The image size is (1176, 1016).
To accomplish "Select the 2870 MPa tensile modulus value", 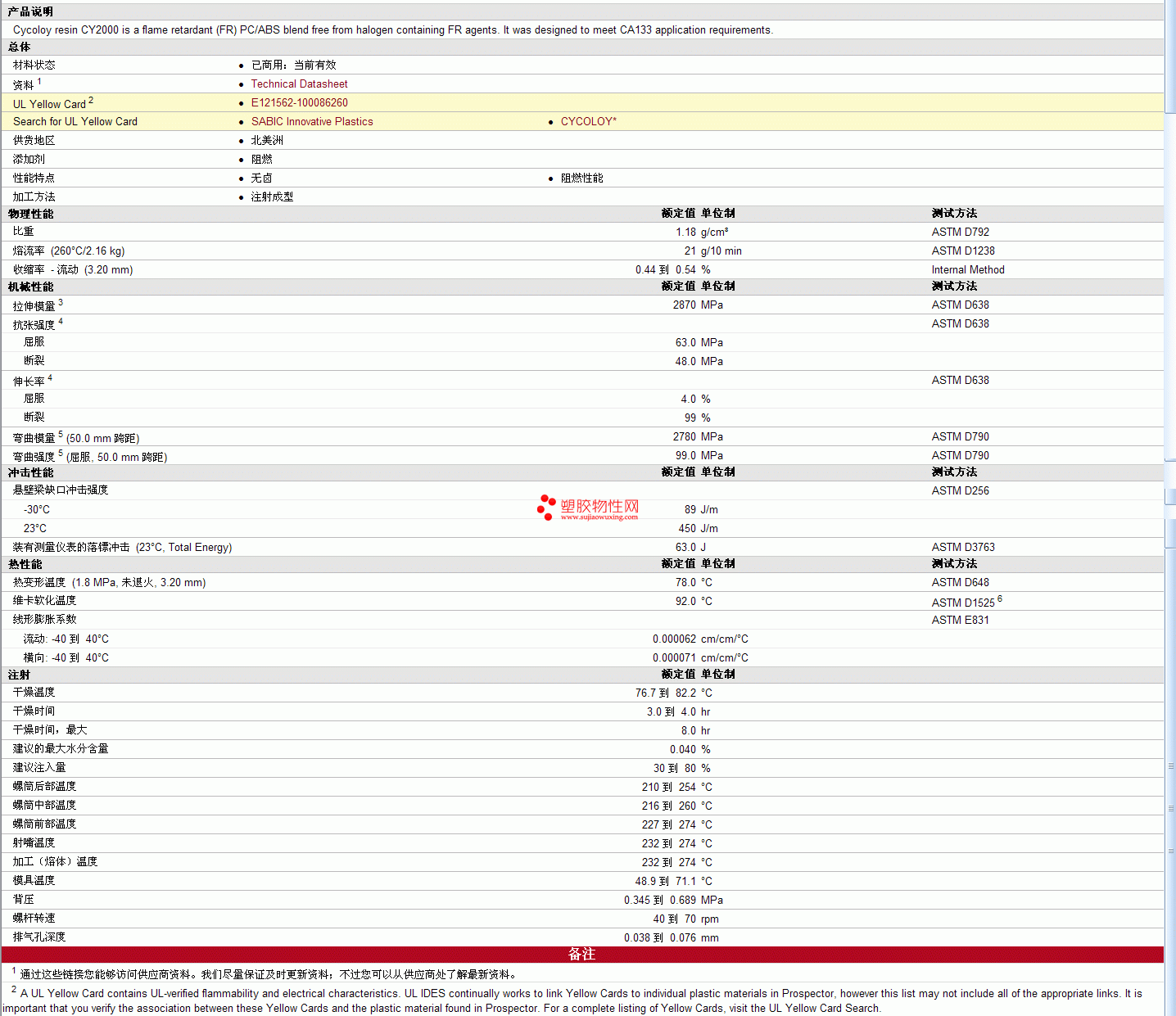I will [698, 305].
